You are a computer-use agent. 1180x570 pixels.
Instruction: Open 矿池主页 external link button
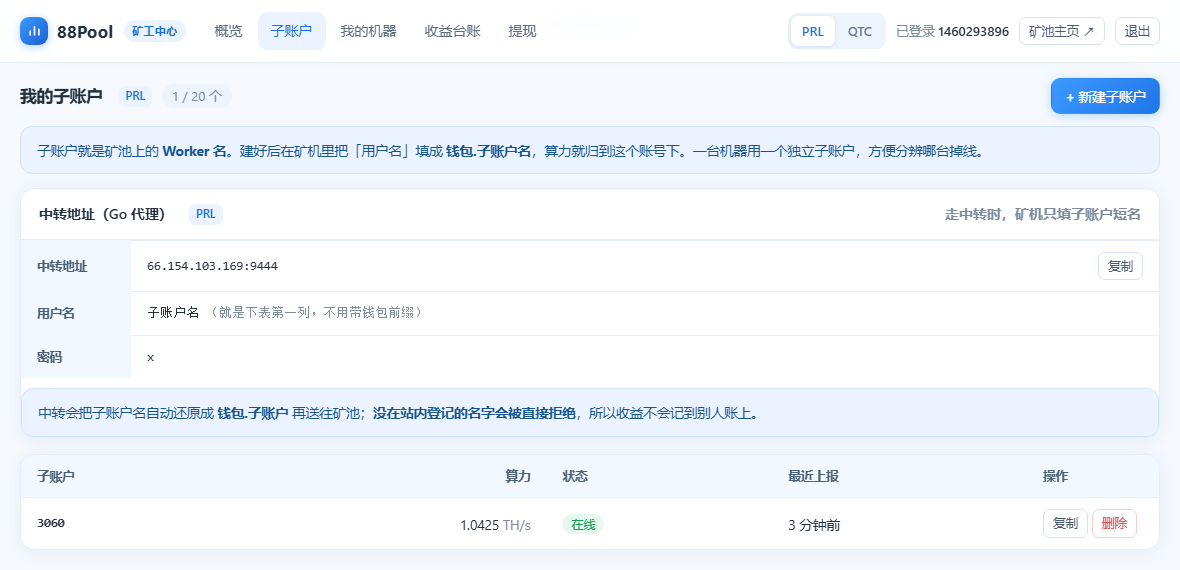tap(1061, 31)
